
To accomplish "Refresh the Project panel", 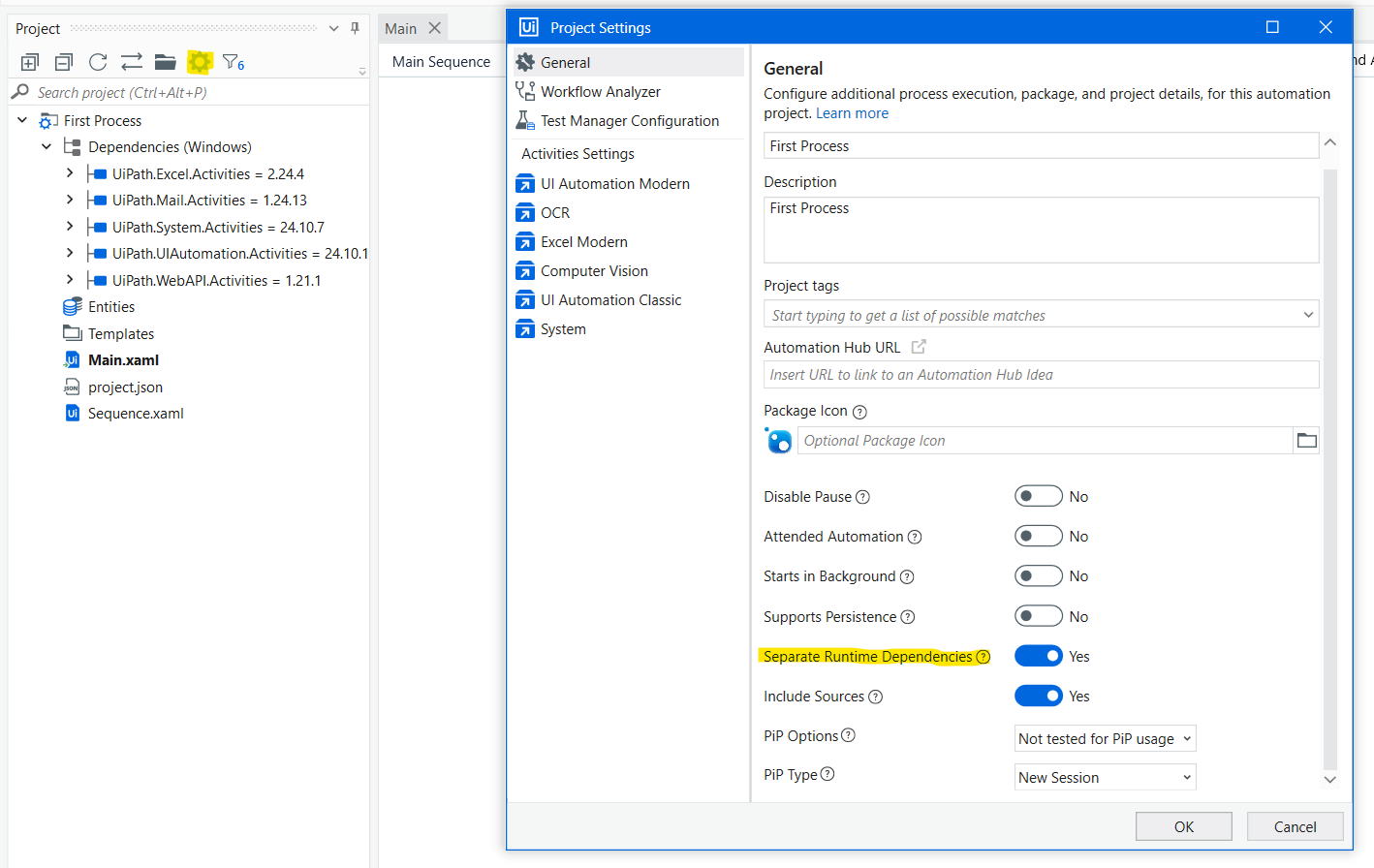I will 98,63.
